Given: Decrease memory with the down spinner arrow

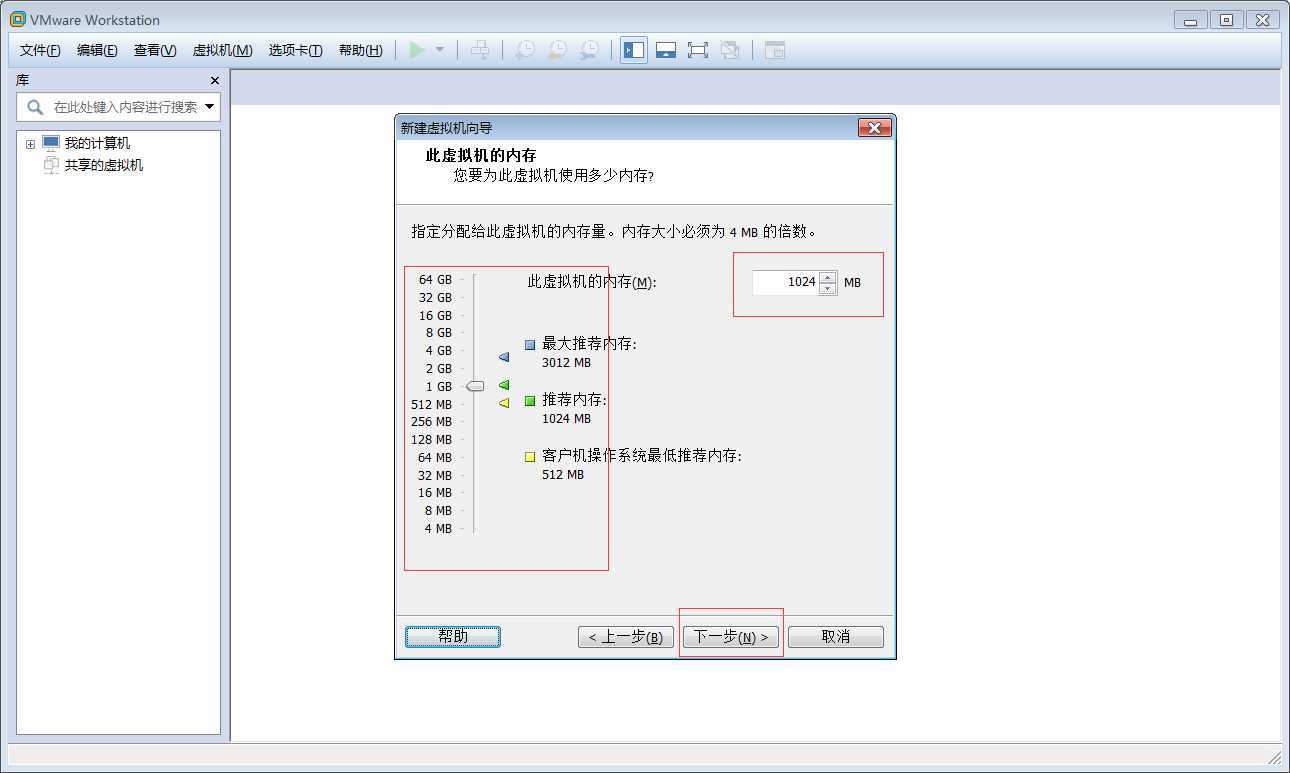Looking at the screenshot, I should [827, 288].
